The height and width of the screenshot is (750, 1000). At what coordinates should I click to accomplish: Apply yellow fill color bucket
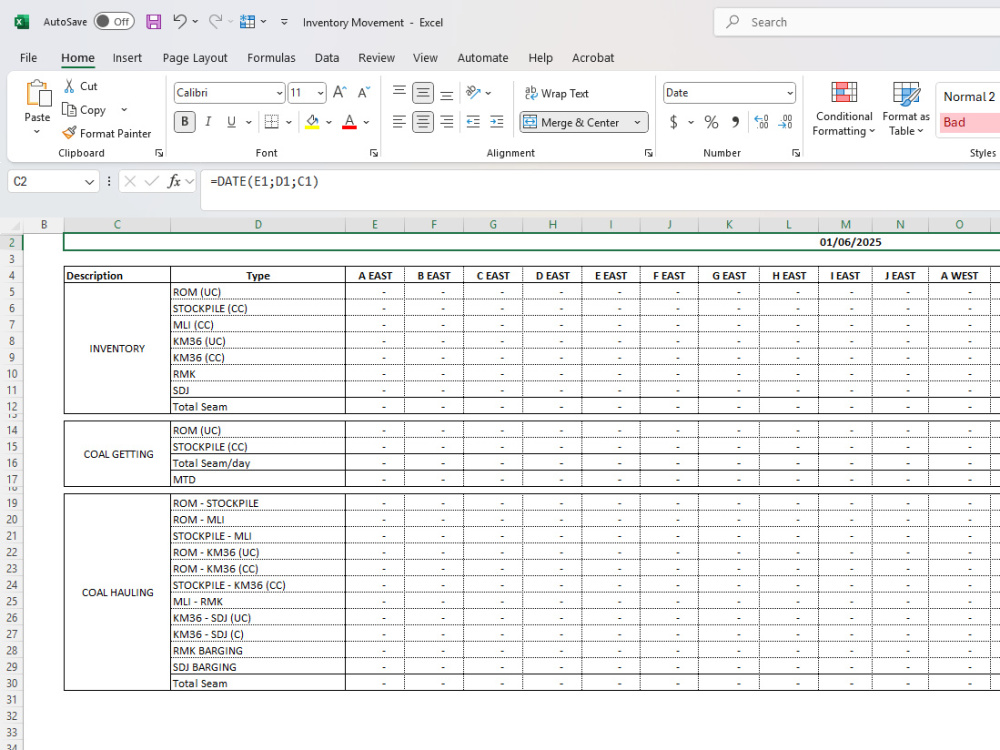tap(312, 122)
